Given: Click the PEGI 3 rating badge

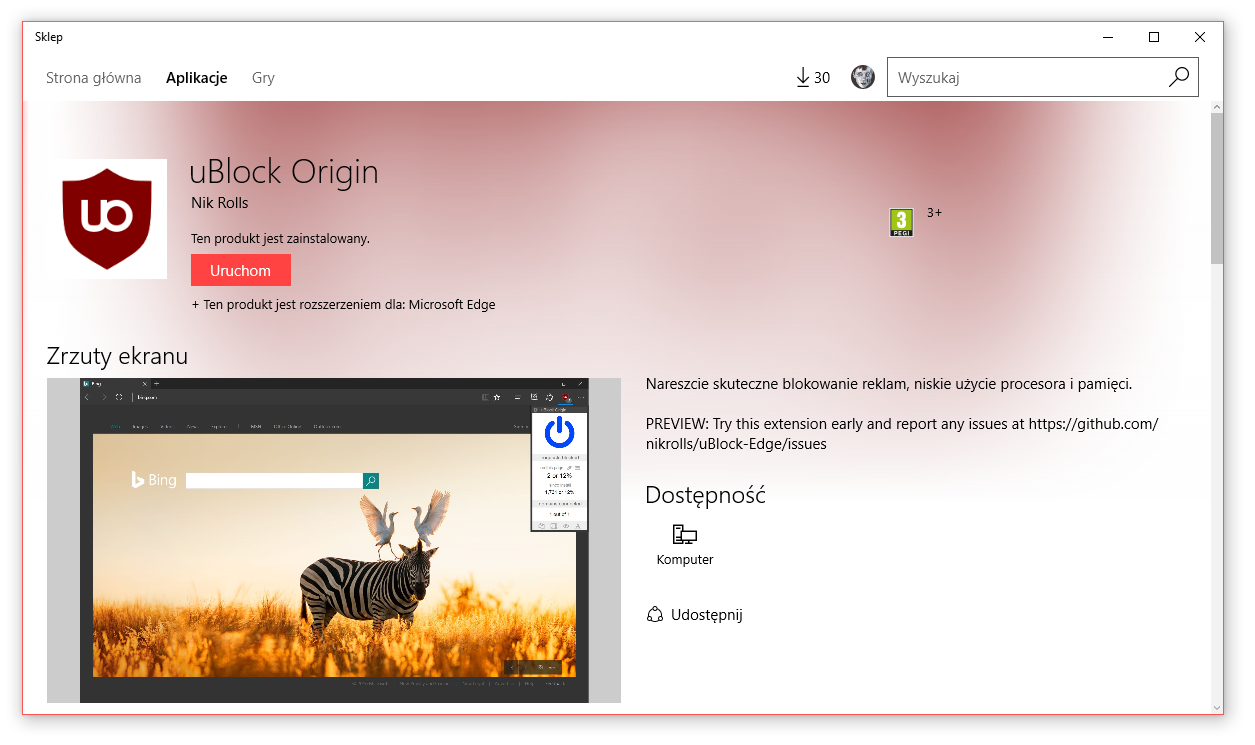Looking at the screenshot, I should click(901, 222).
